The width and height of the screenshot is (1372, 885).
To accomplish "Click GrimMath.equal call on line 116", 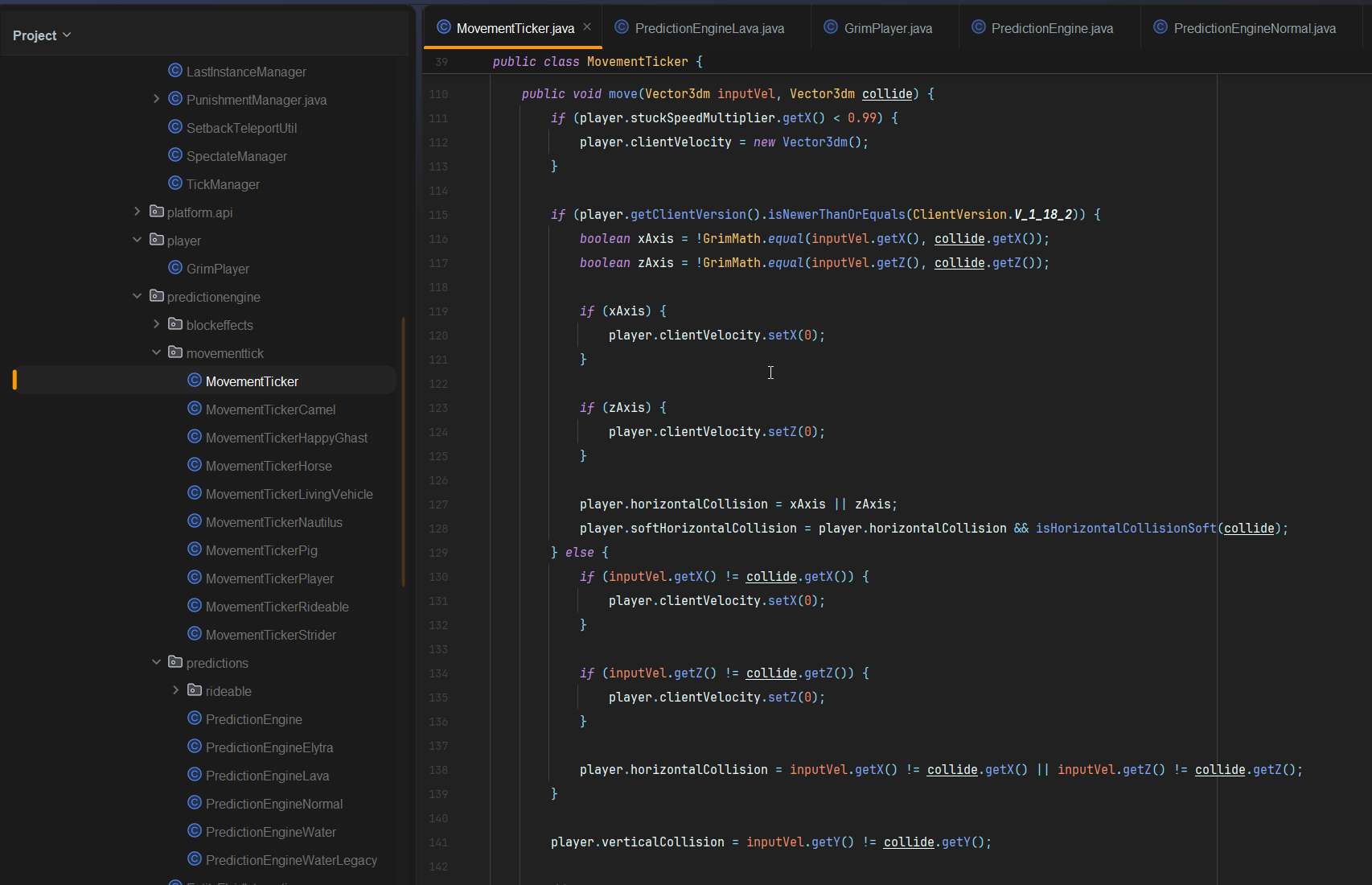I will 754,238.
